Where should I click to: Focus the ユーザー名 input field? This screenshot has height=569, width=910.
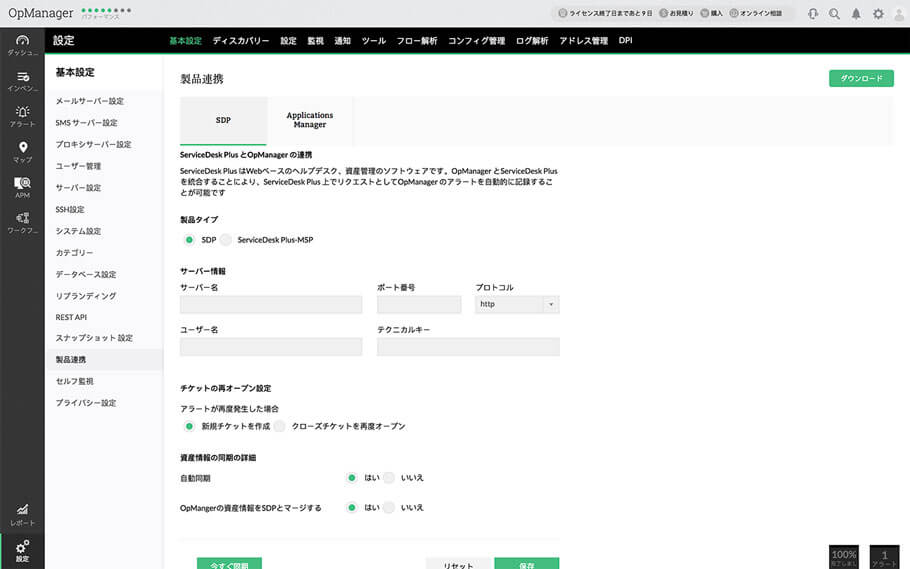click(x=271, y=347)
